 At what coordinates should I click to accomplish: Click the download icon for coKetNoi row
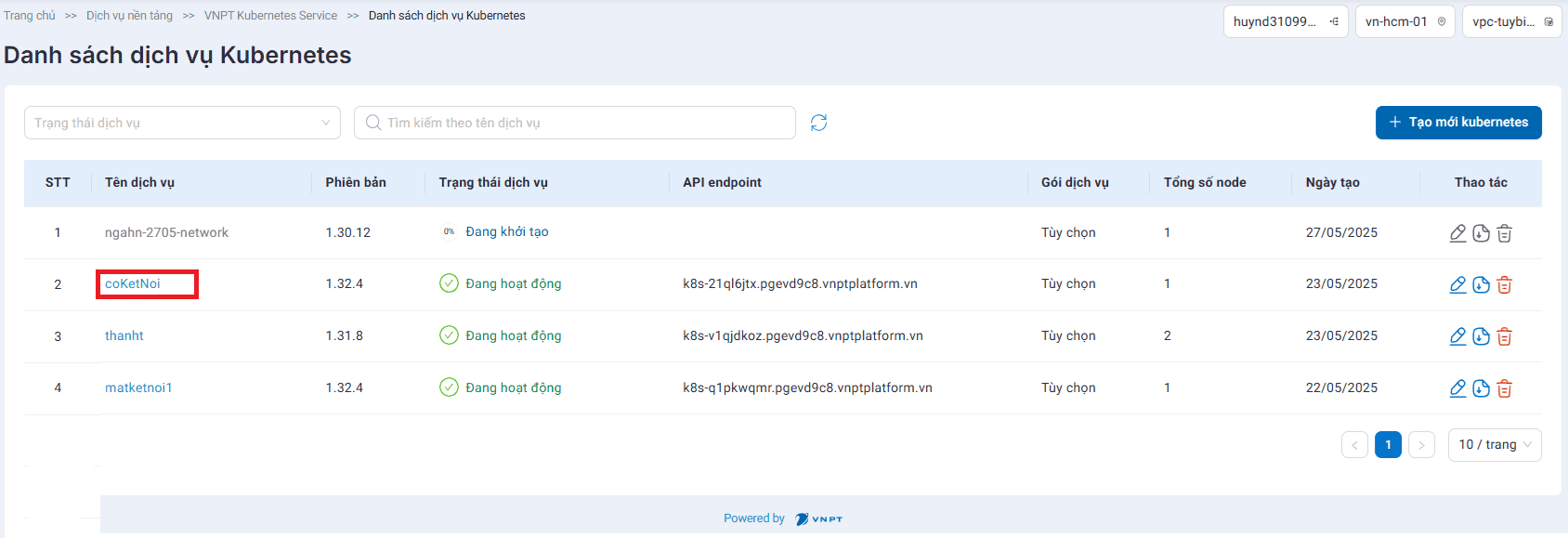[1481, 284]
